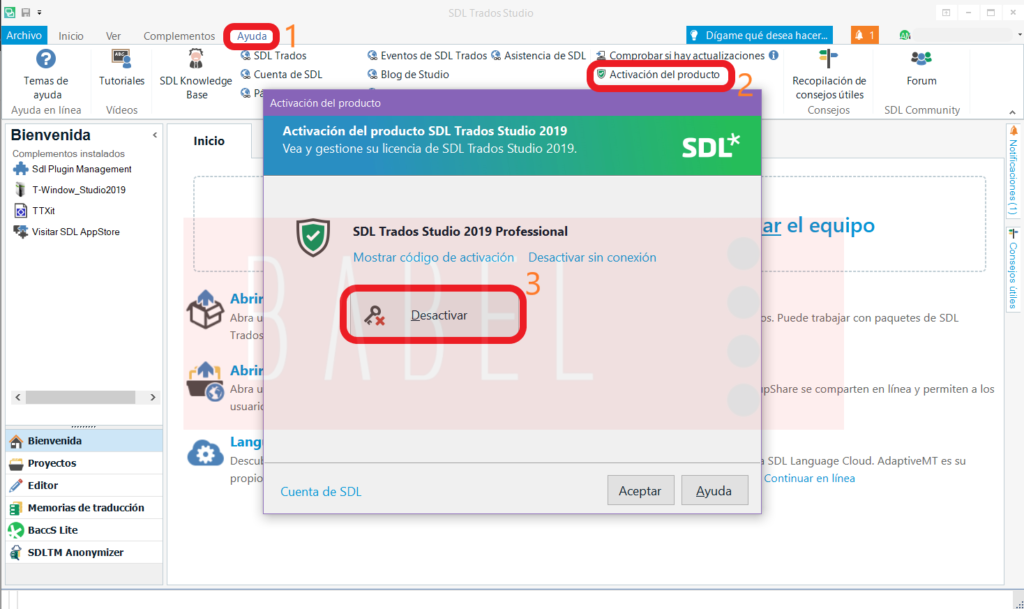1024x609 pixels.
Task: Click Cuenta de SDL link in dialog
Action: [x=321, y=492]
